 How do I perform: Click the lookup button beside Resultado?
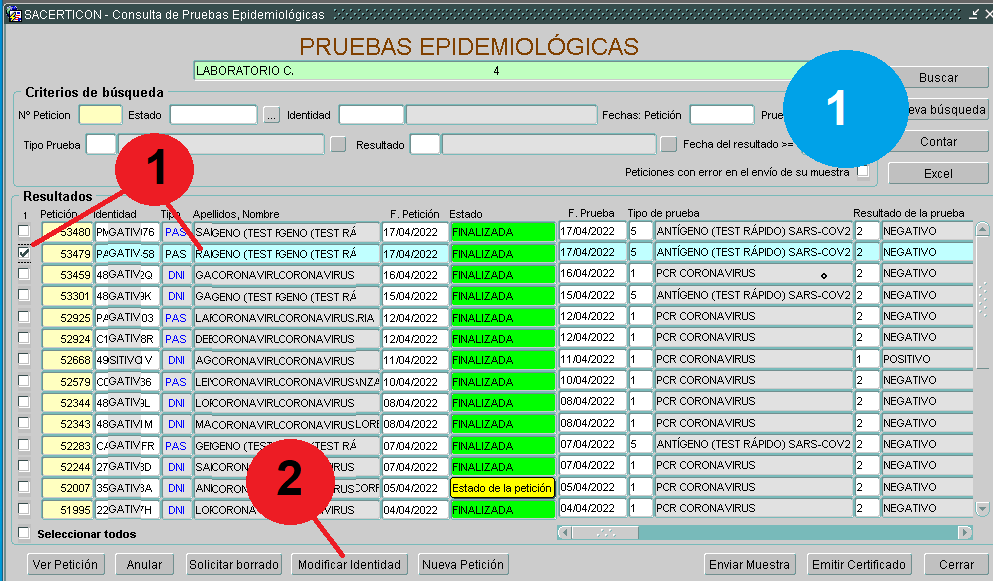click(668, 145)
